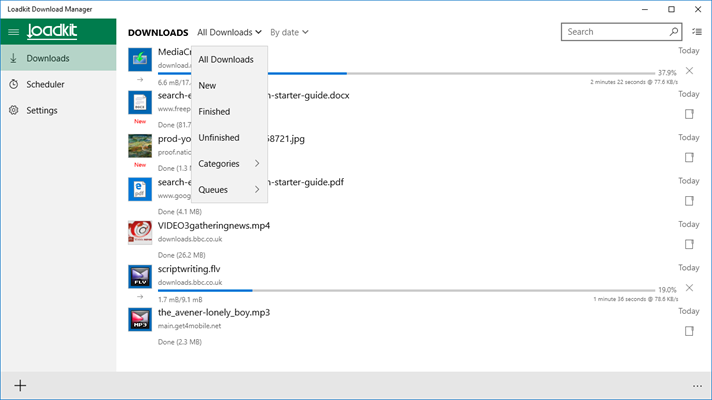Click the Settings gear icon

click(14, 110)
